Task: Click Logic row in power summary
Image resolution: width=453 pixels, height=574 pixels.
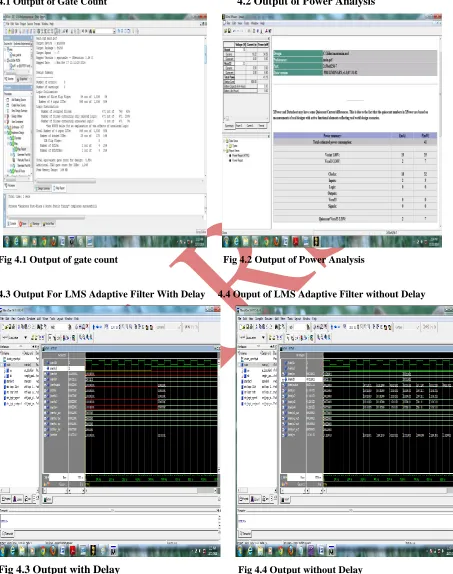Action: click(355, 187)
